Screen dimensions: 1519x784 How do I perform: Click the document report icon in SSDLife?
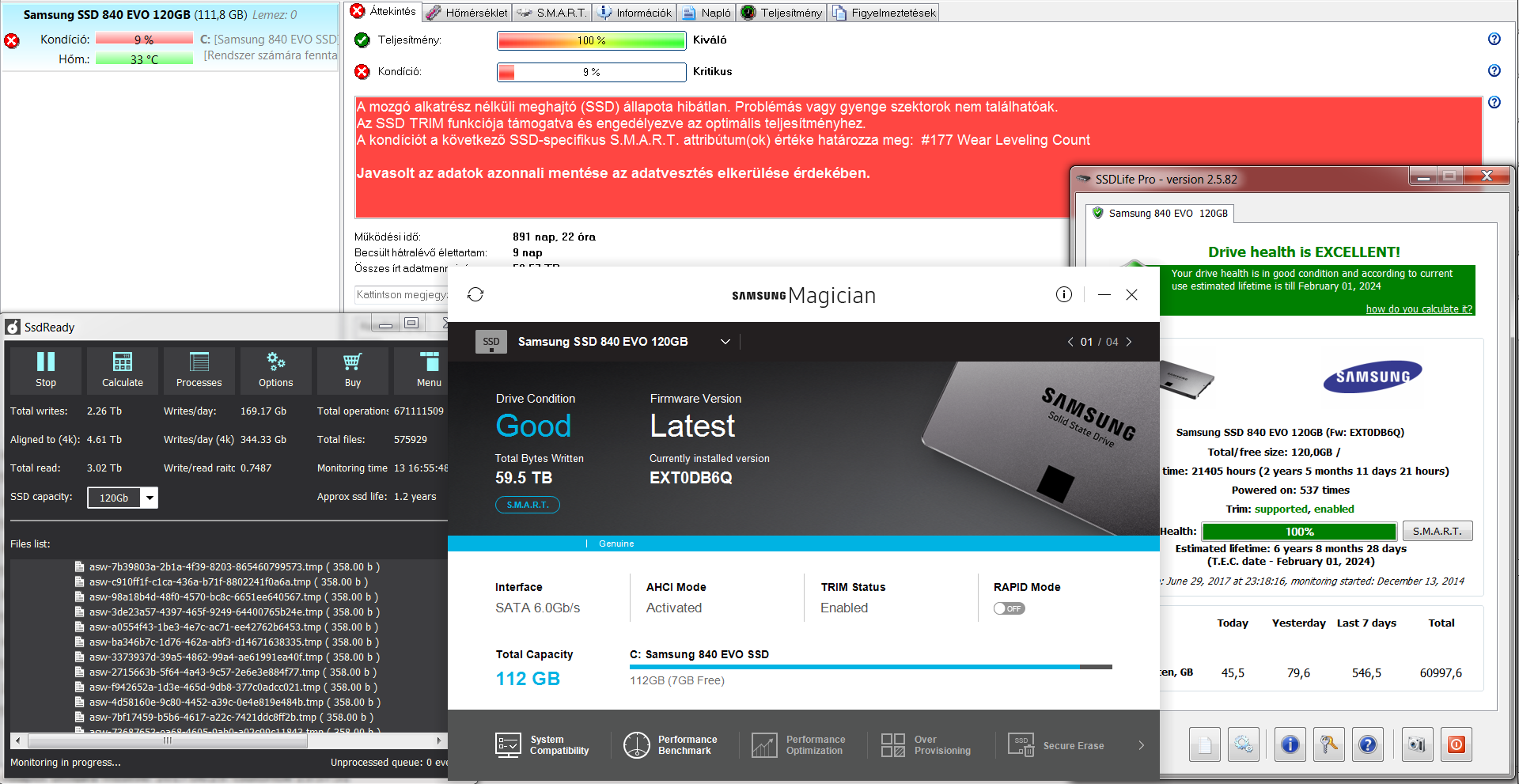tap(1205, 744)
